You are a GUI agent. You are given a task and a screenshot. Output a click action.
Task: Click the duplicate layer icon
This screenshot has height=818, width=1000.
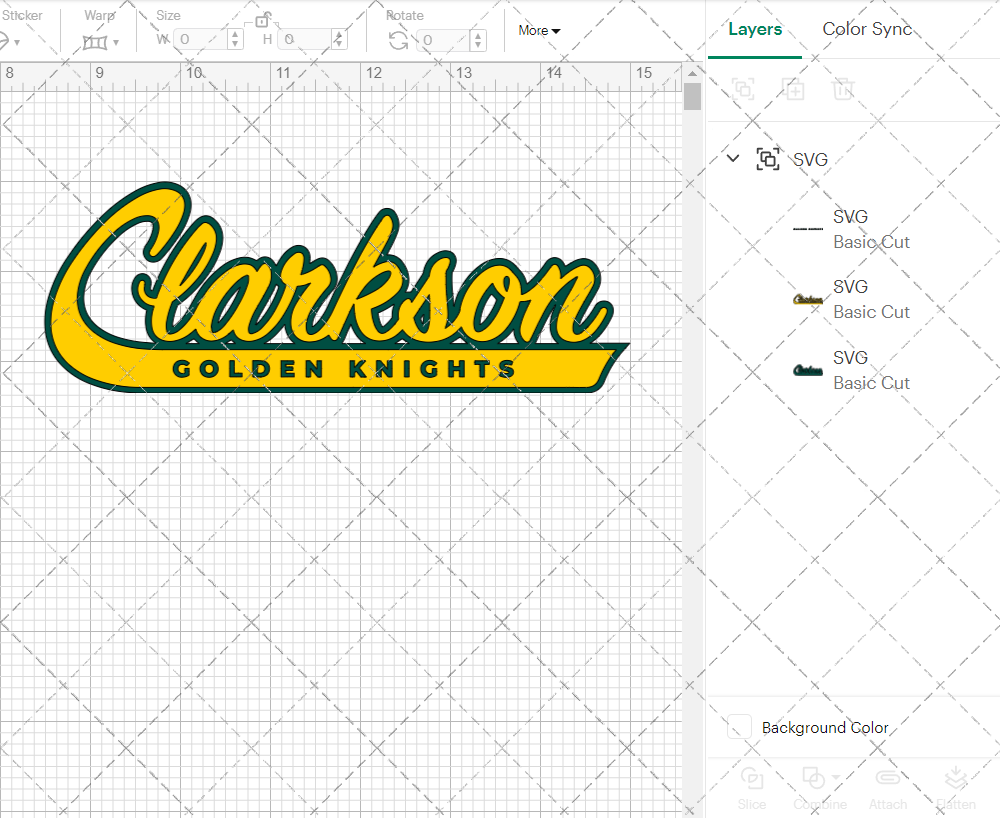(794, 89)
